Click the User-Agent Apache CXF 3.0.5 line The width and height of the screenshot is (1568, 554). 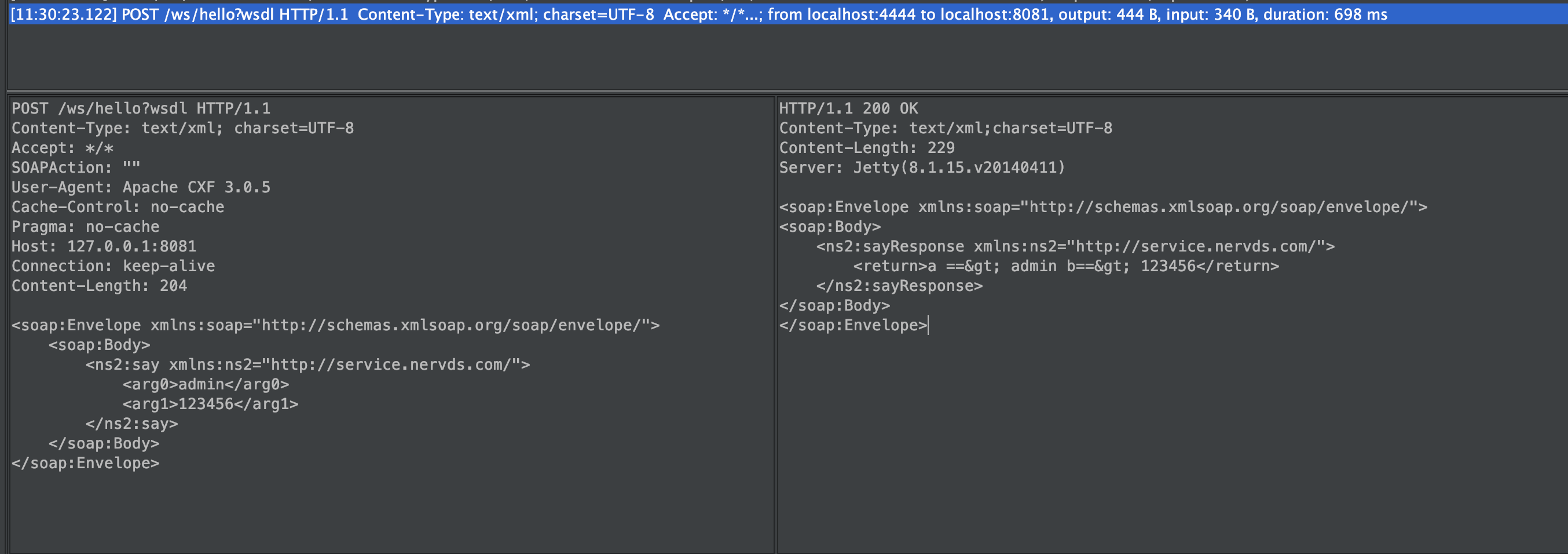coord(141,187)
